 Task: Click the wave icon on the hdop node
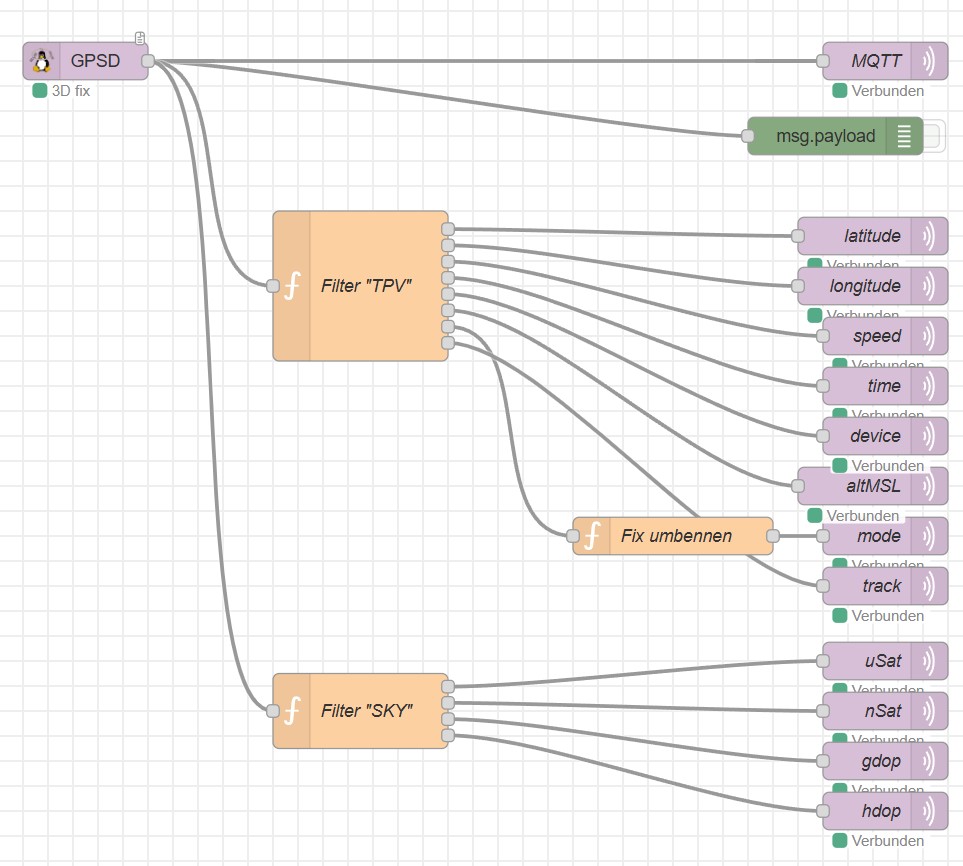point(931,811)
